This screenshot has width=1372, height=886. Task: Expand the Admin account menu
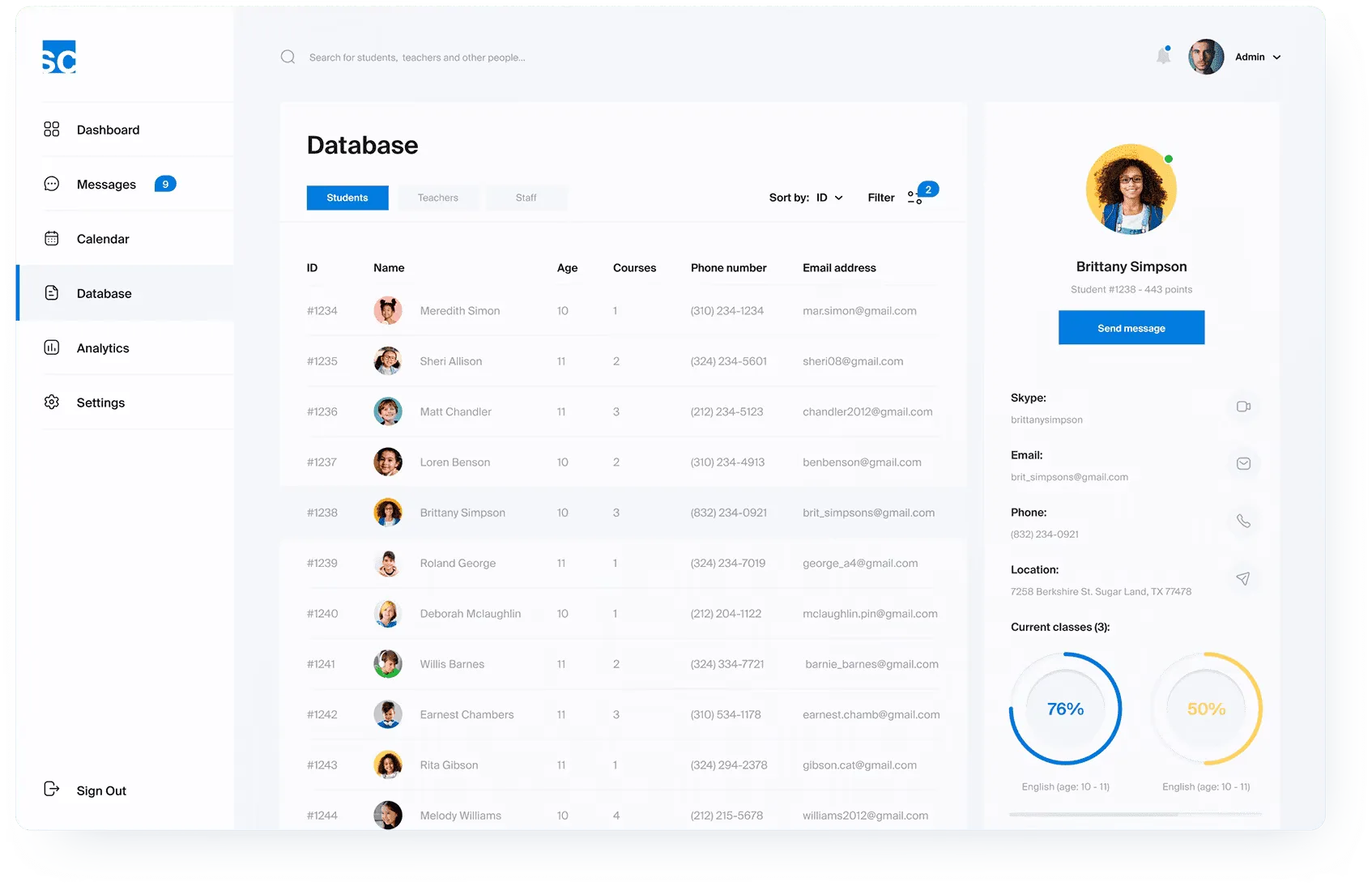1258,57
